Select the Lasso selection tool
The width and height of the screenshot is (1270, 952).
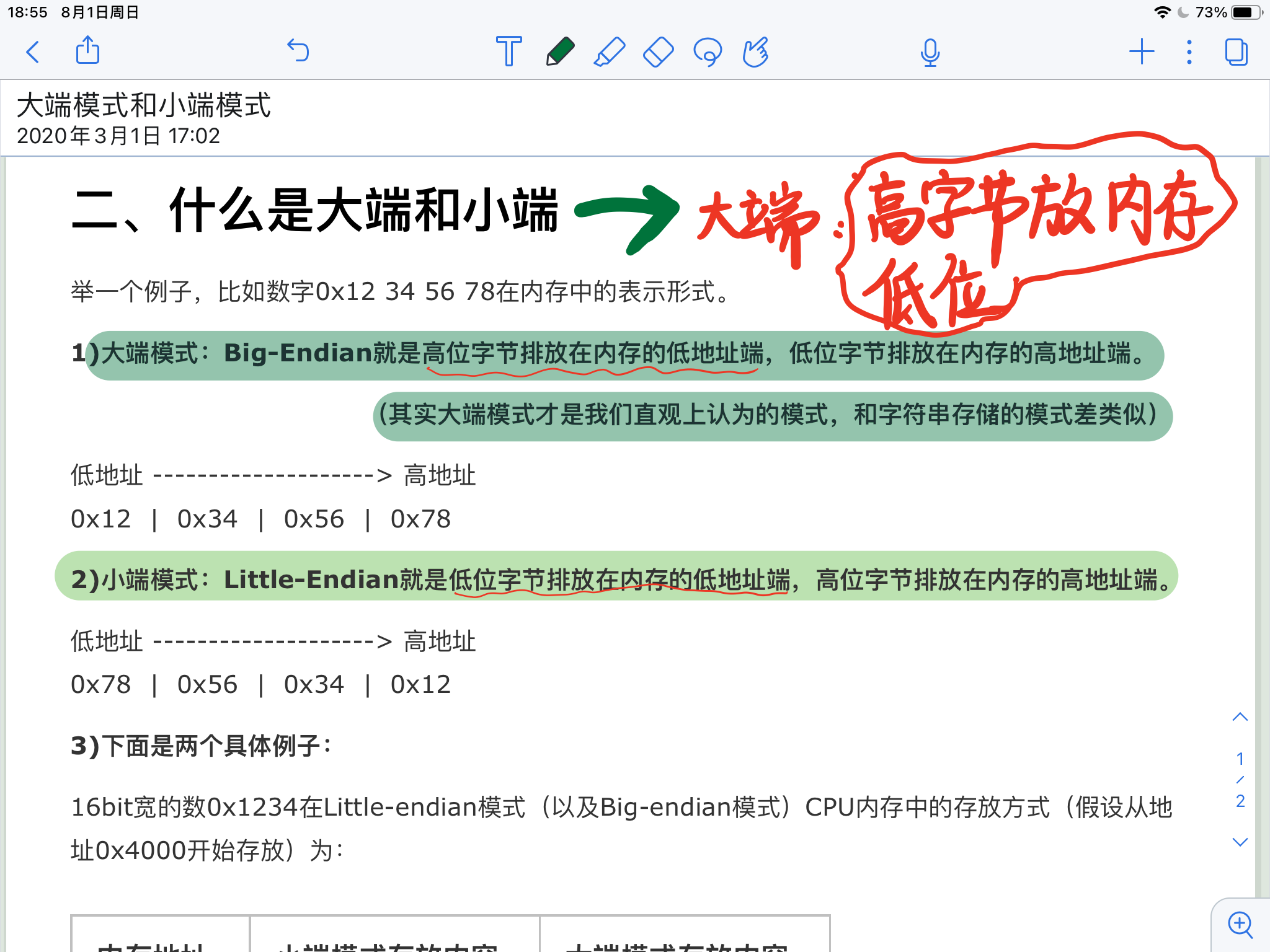(708, 51)
